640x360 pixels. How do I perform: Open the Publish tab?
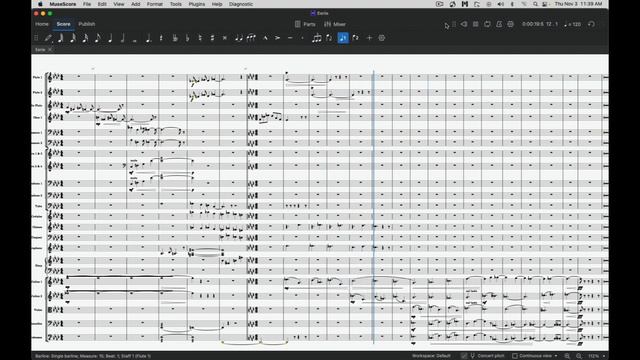click(87, 24)
